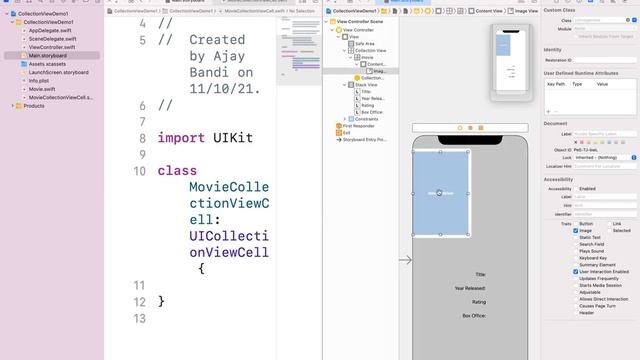Screen dimensions: 640x360
Task: Expand the Constraints outline item
Action: tap(344, 119)
